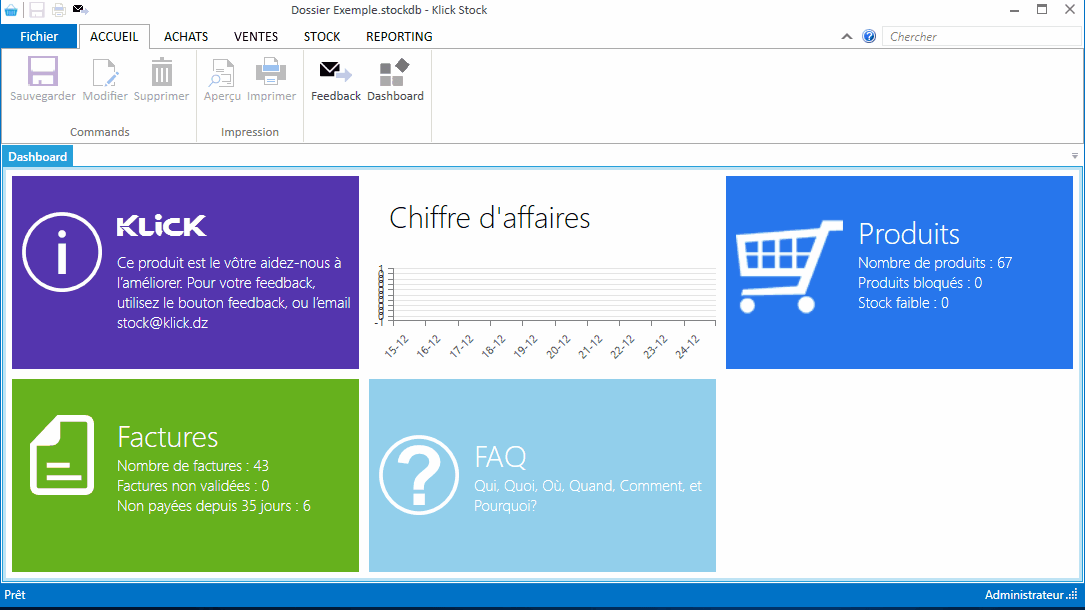Open Dashboard from the ribbon
This screenshot has width=1085, height=610.
395,73
